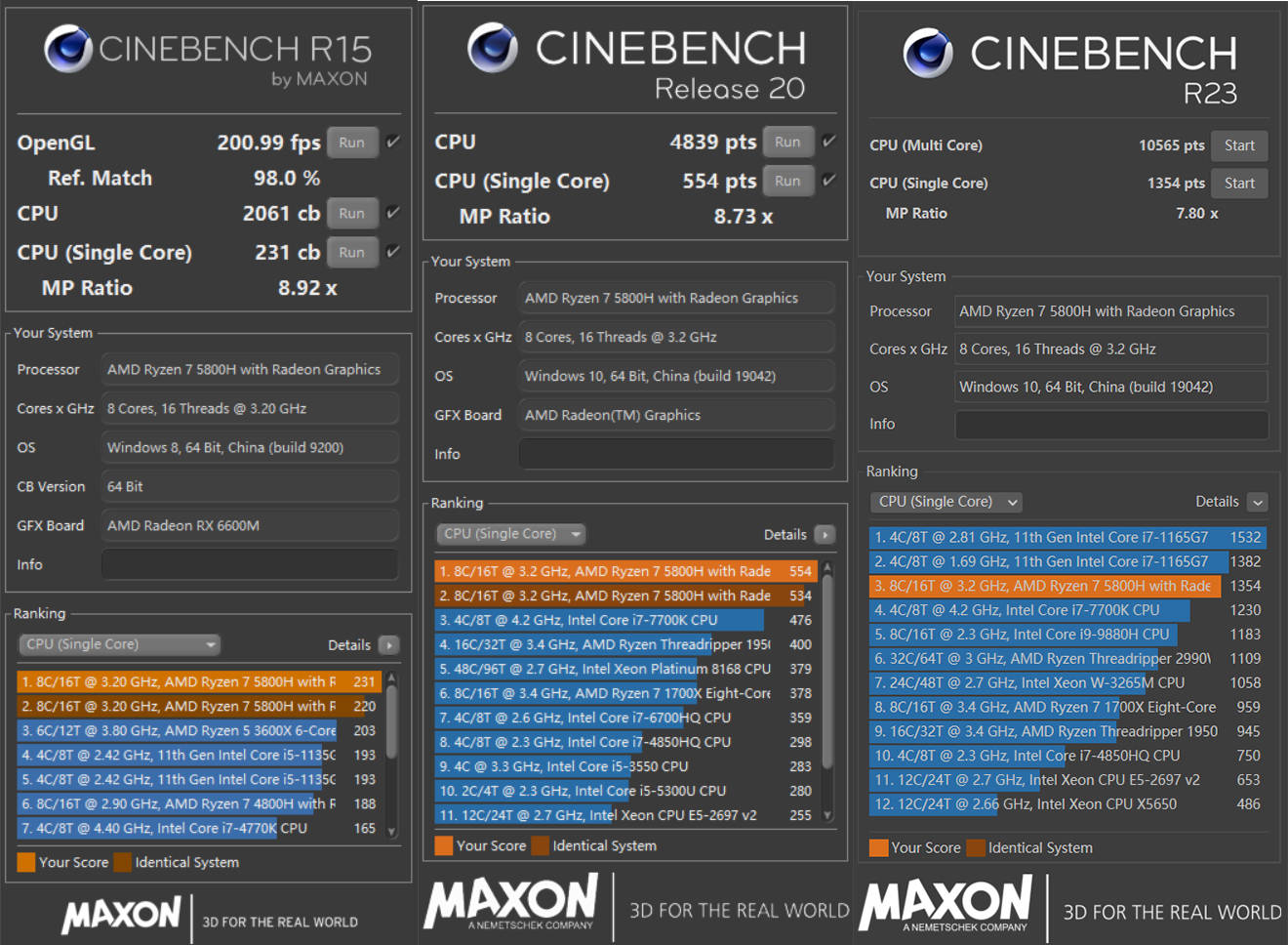Click the CB Version 64 Bit field
The image size is (1288, 945).
pos(250,486)
